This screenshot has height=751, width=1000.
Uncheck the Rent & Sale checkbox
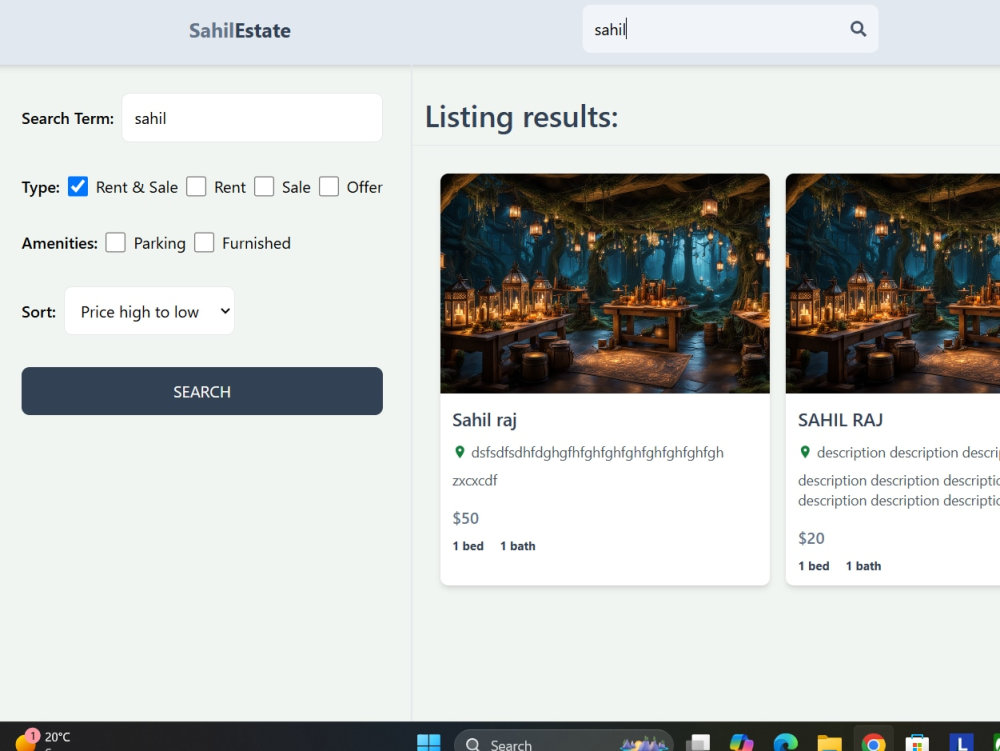coord(78,187)
